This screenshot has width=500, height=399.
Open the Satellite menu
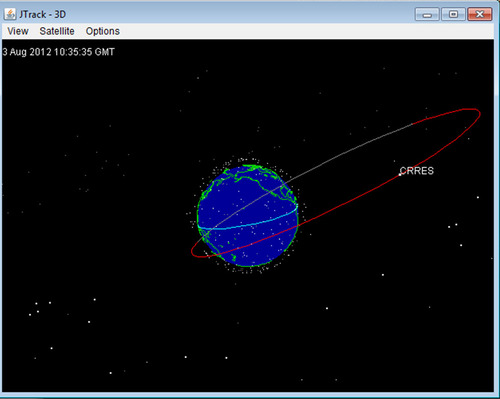tap(57, 31)
